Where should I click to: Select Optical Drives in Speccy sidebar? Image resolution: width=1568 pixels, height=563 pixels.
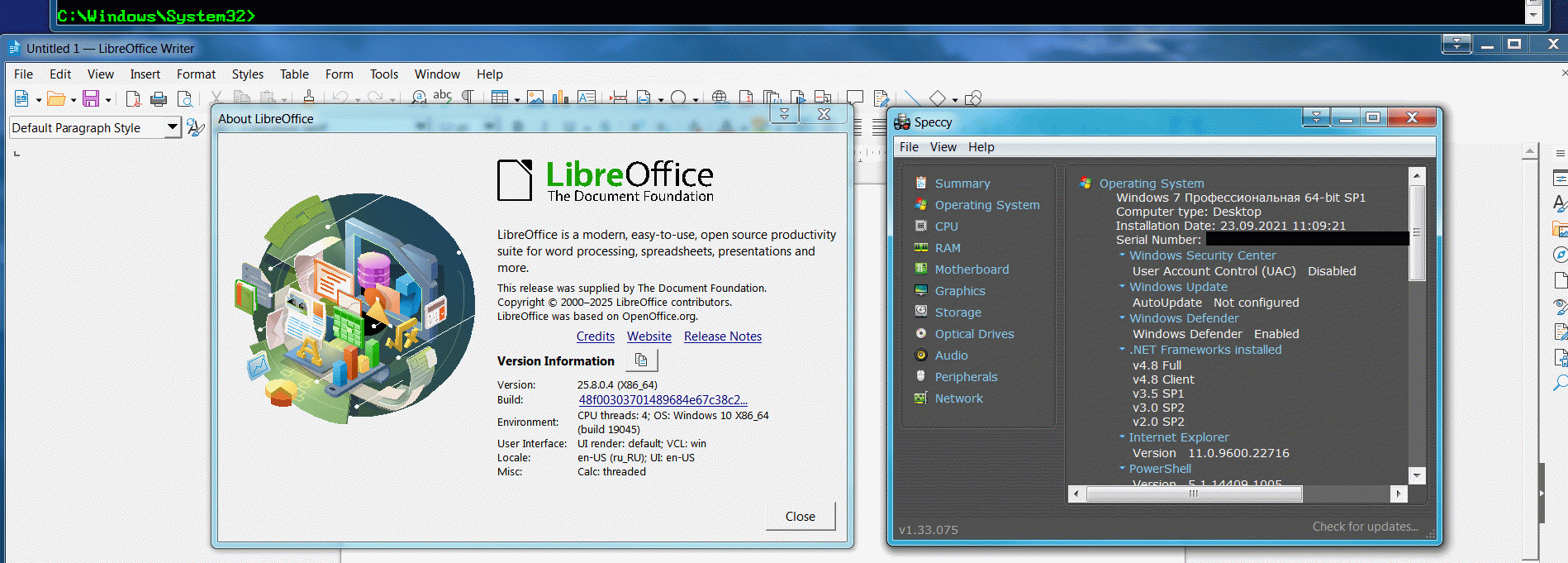(x=974, y=334)
